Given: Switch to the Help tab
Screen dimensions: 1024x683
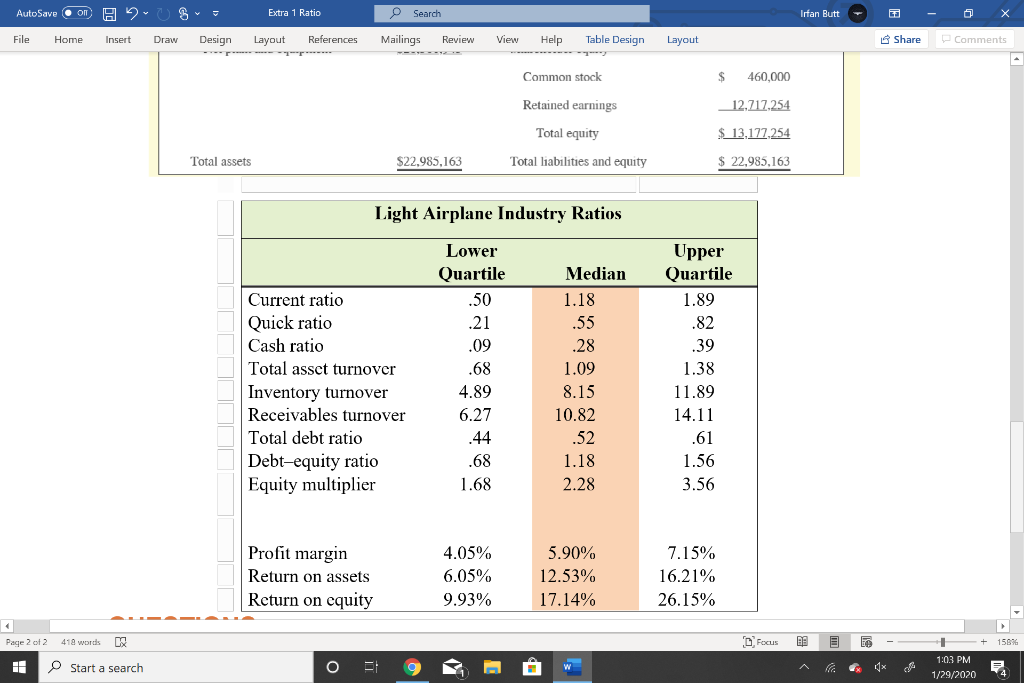Looking at the screenshot, I should coord(551,39).
